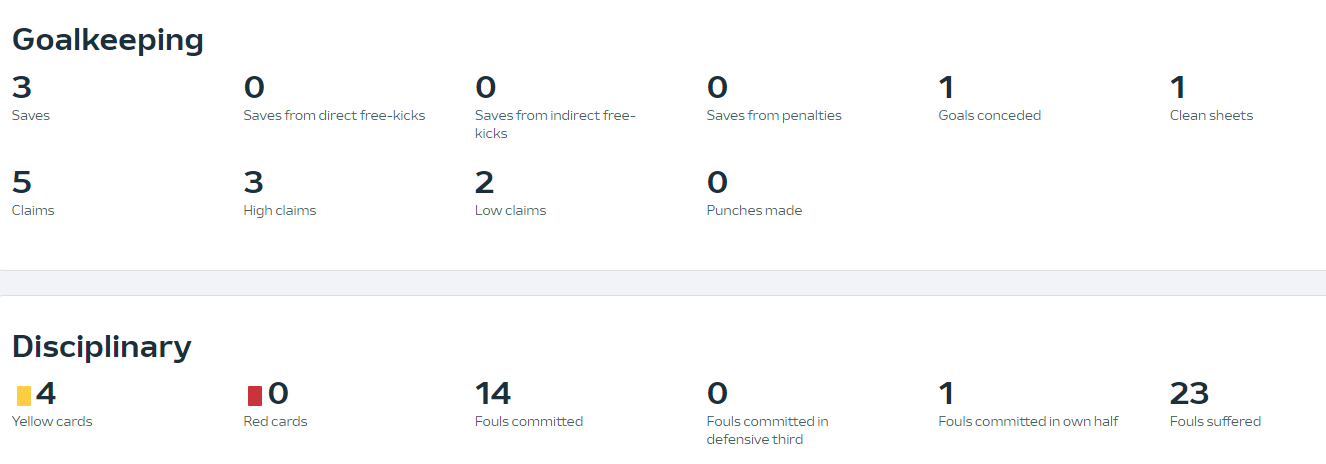
Task: Click the Saves from penalties label
Action: point(774,115)
